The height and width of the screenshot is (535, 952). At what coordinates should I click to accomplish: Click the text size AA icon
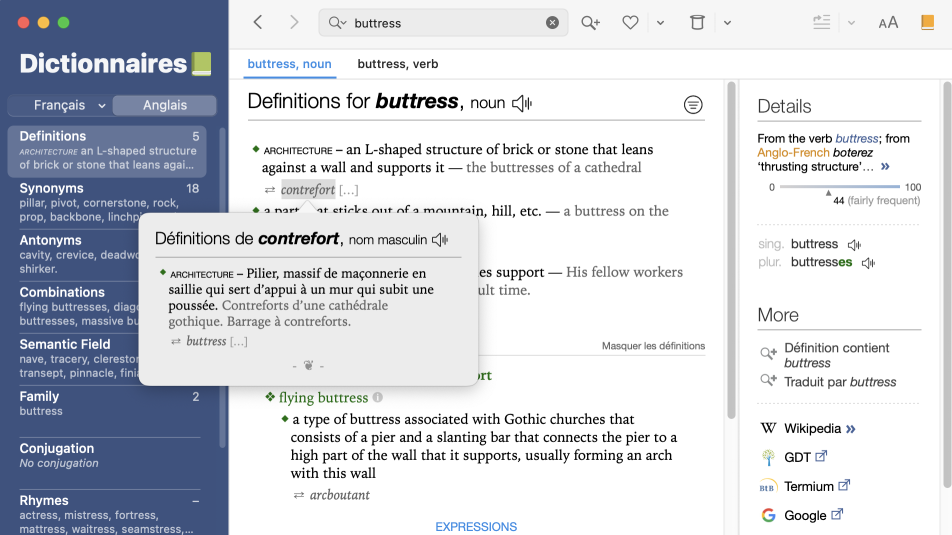tap(888, 23)
